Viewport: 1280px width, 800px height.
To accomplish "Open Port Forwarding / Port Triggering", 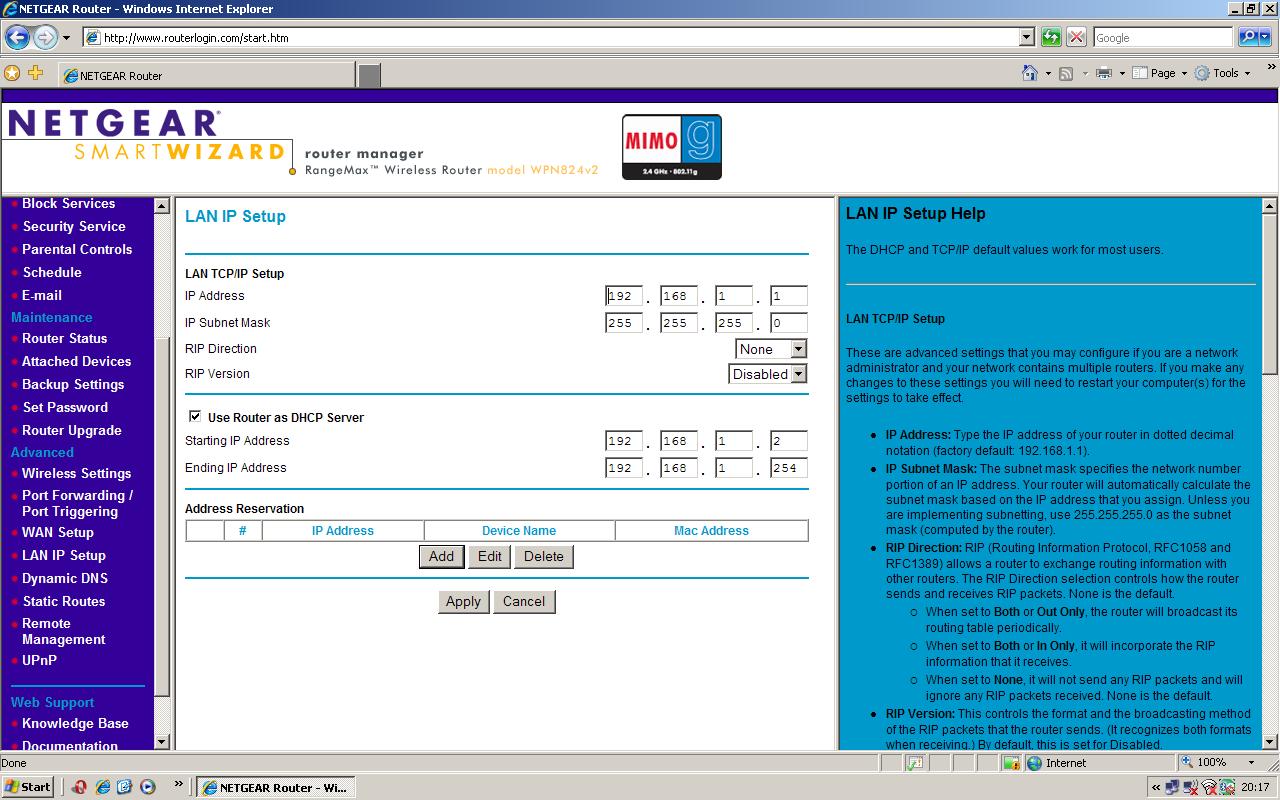I will 78,503.
